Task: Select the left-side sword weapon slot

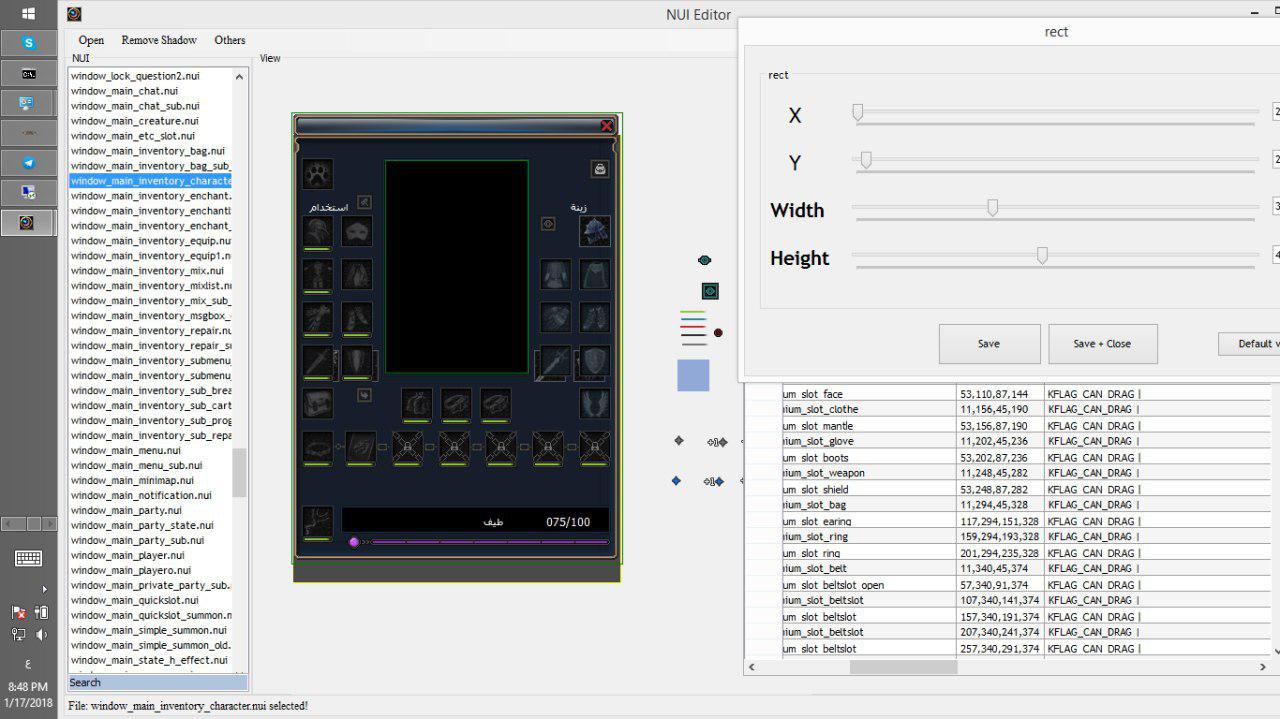Action: click(318, 361)
